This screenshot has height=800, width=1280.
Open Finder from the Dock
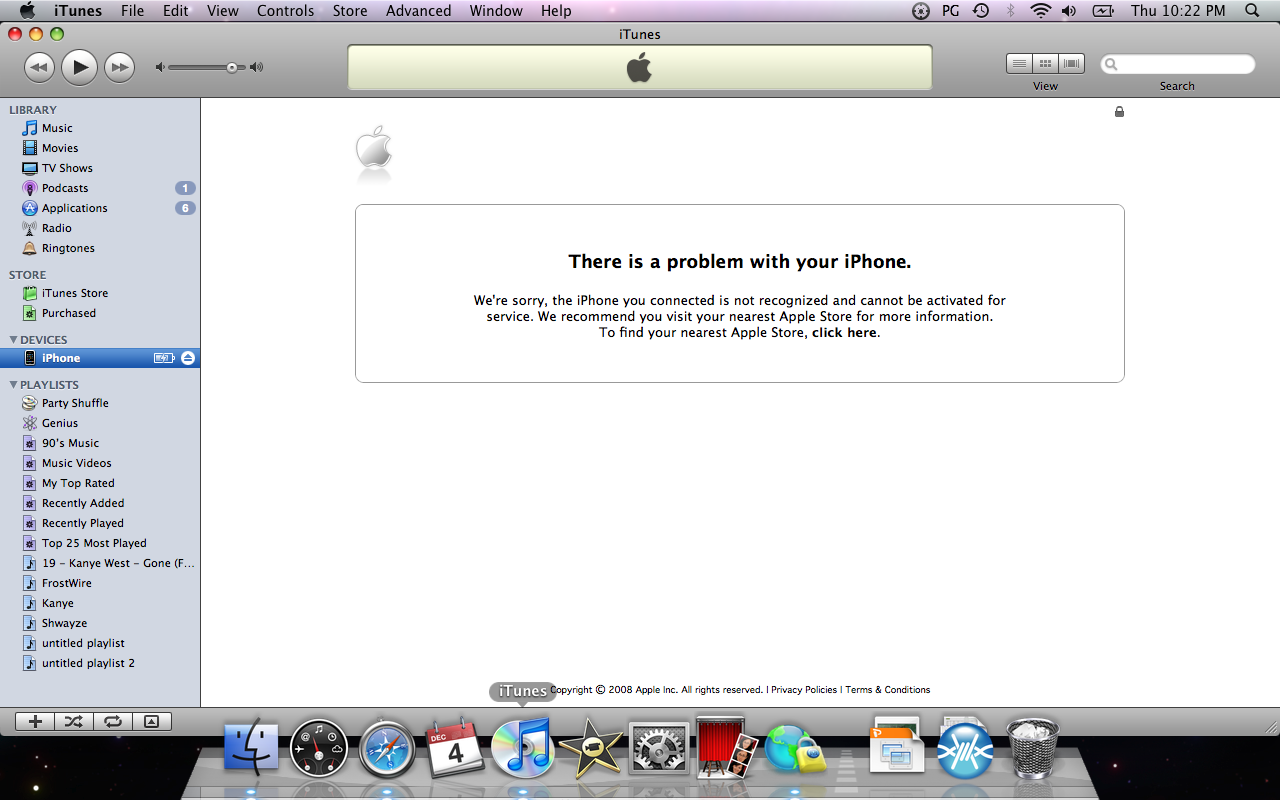tap(251, 747)
